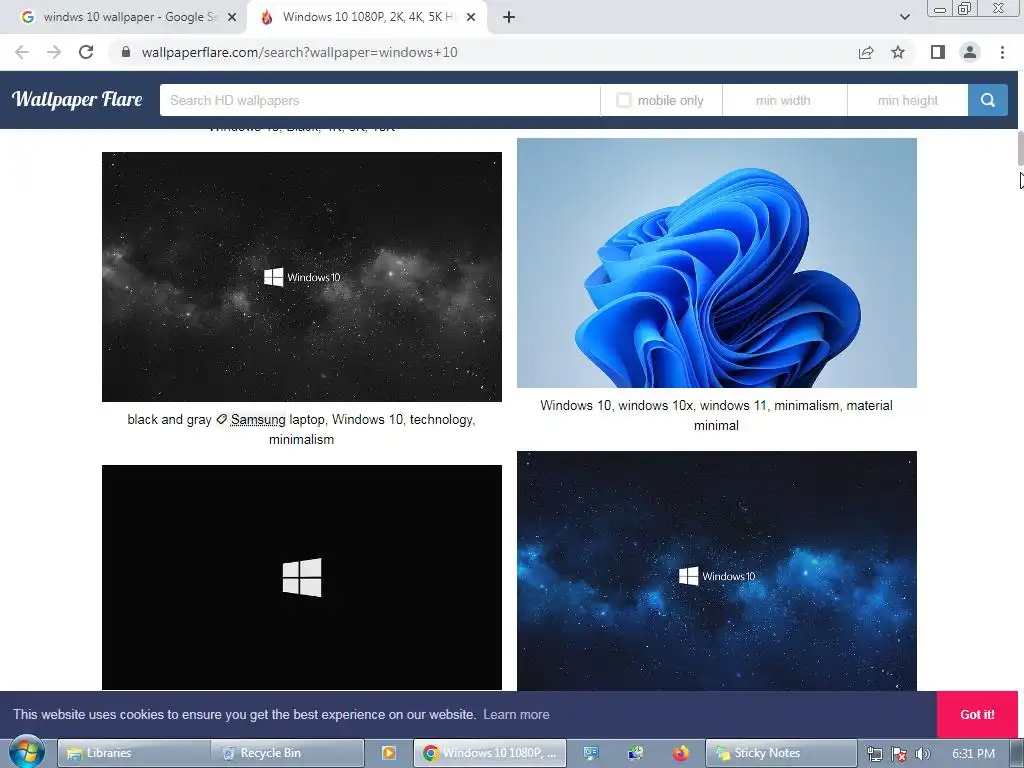Focus the Search HD wallpapers field
Viewport: 1024px width, 768px height.
coord(380,100)
